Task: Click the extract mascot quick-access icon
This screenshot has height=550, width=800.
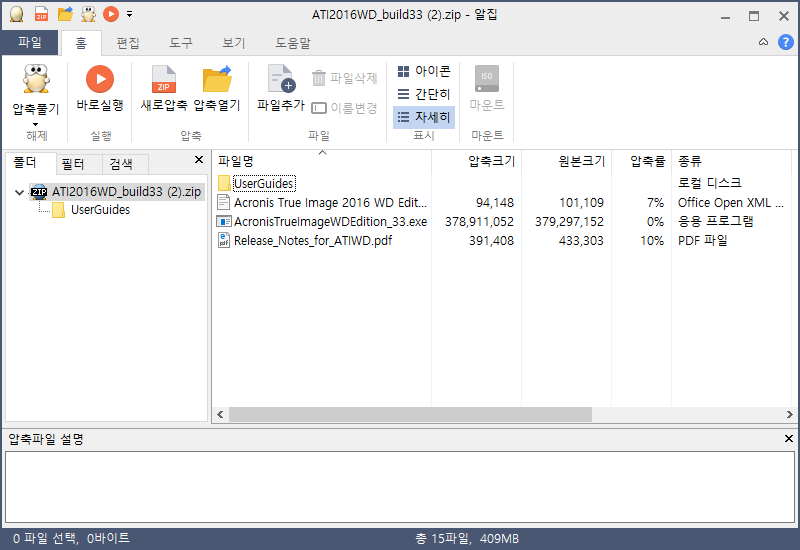Action: pos(88,14)
